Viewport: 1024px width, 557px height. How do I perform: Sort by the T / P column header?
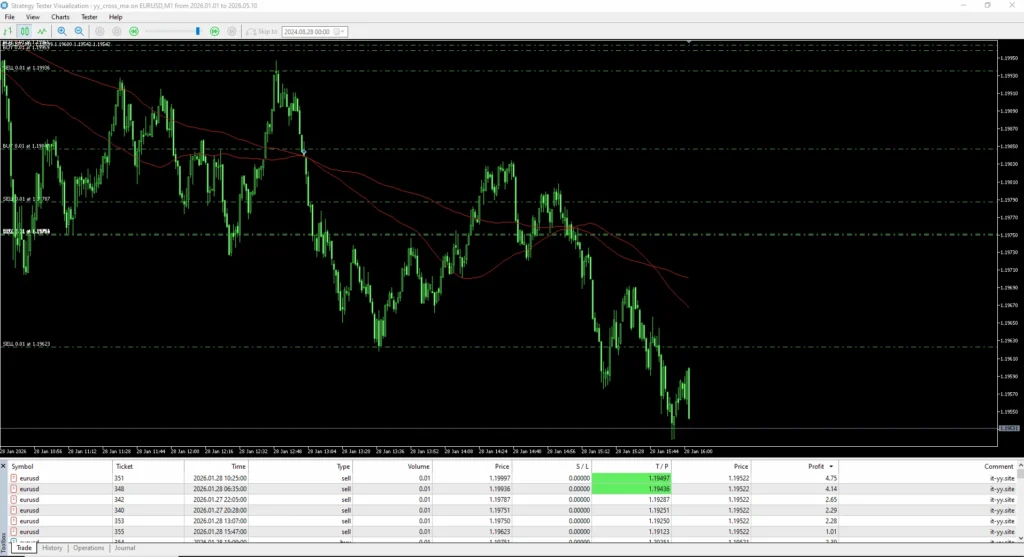pos(632,466)
